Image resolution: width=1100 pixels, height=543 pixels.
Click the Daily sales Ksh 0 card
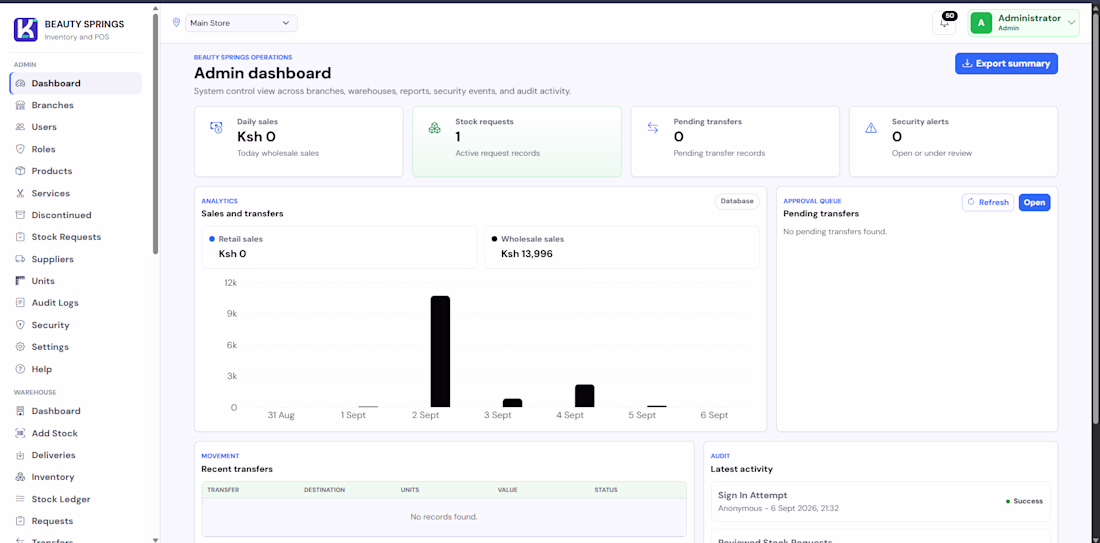299,141
